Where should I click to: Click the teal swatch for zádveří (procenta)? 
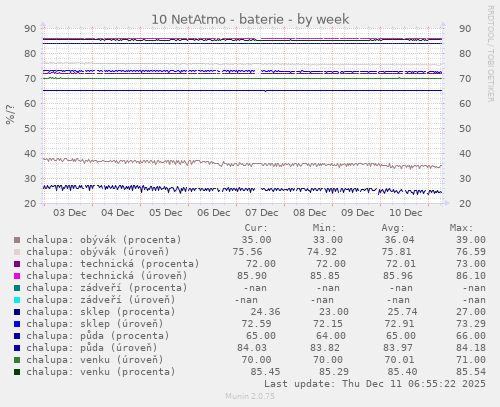17,288
